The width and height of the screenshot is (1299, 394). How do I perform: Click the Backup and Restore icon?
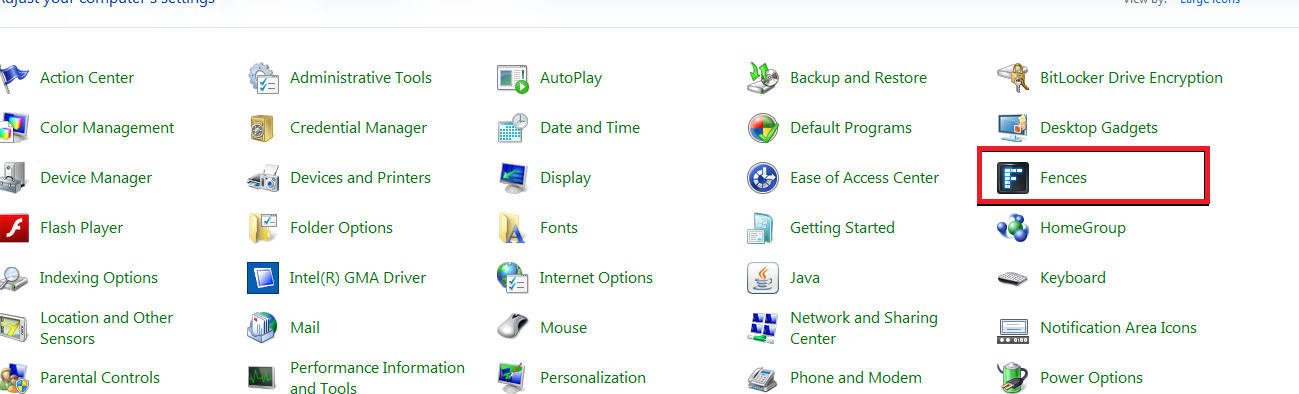tap(763, 78)
